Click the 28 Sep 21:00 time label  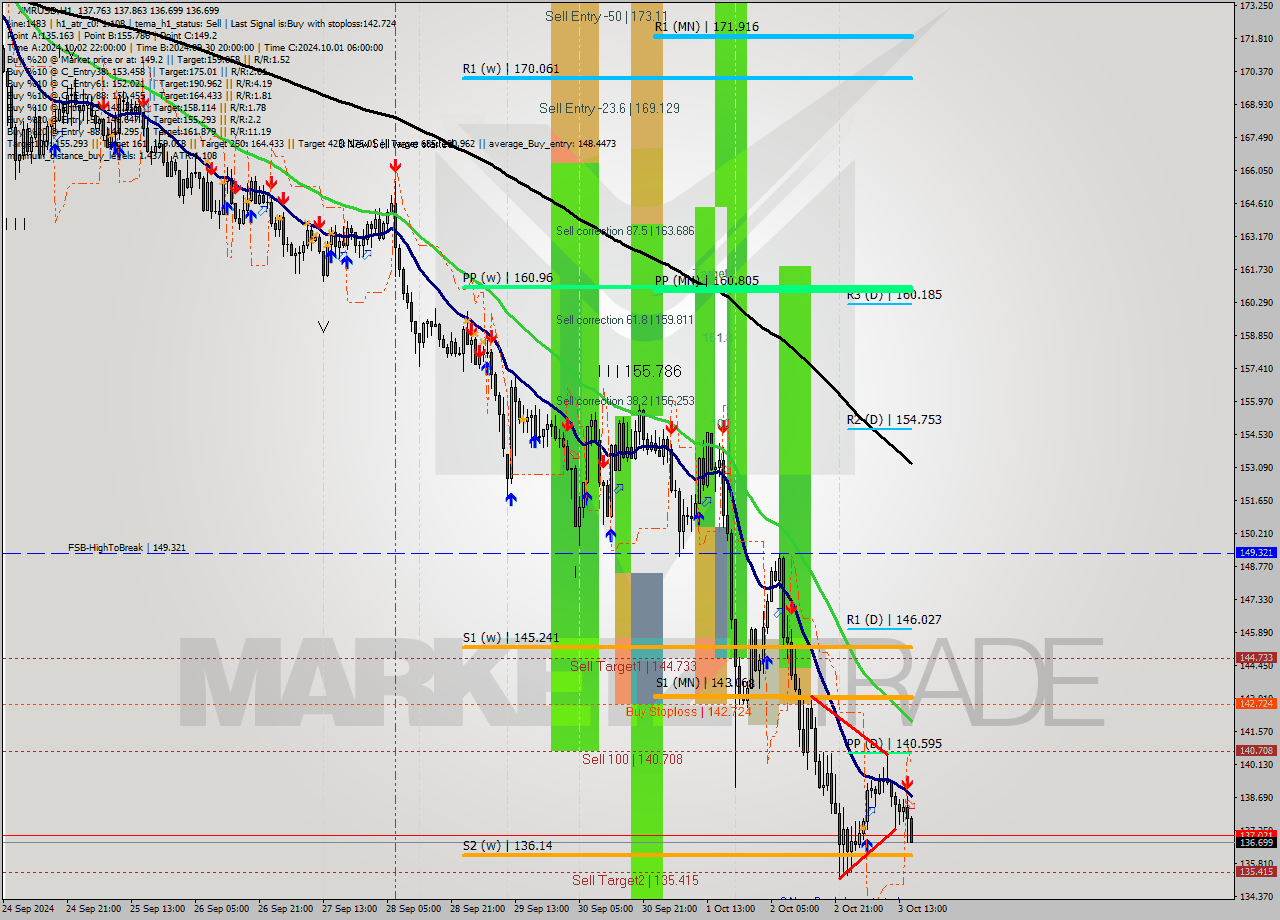pyautogui.click(x=476, y=909)
